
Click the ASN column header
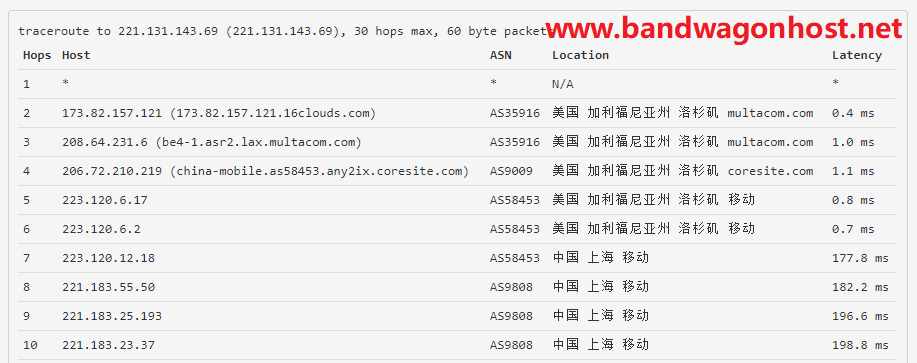(x=501, y=55)
